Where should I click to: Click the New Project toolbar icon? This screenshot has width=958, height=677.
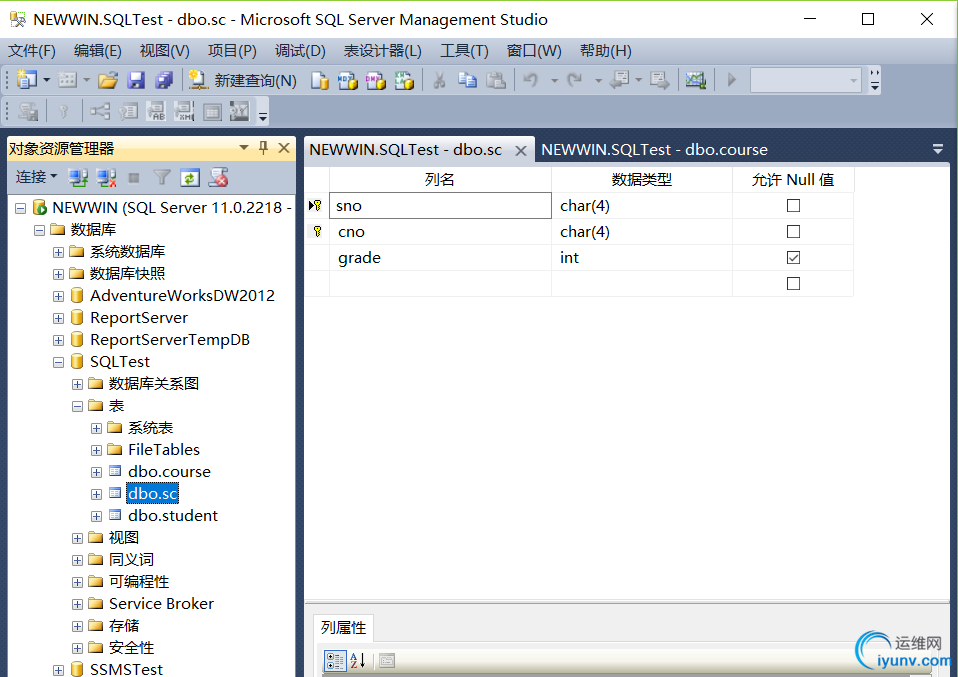27,79
